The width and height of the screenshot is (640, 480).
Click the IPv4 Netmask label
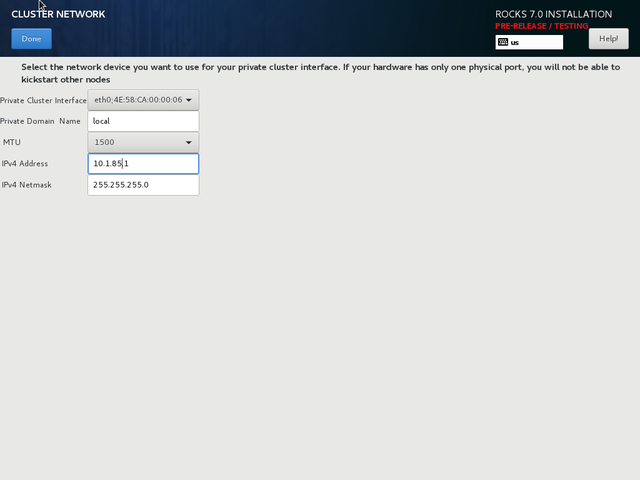pos(27,185)
